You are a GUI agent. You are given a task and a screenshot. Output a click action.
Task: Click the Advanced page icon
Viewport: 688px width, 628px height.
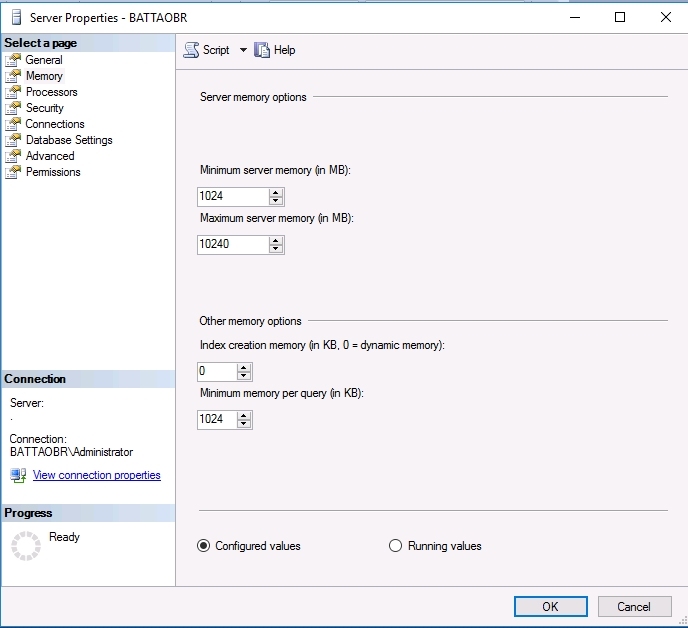[x=13, y=156]
